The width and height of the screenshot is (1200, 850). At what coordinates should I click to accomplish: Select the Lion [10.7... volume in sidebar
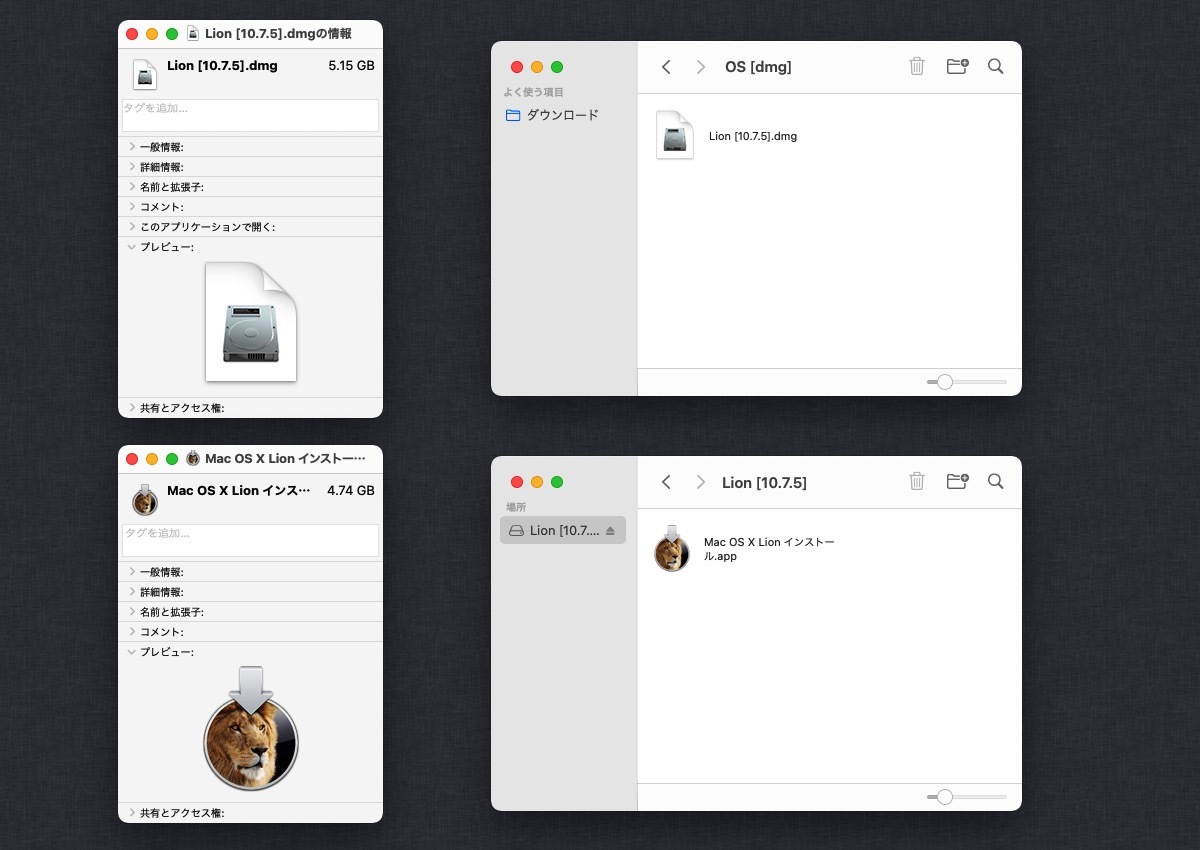(563, 530)
